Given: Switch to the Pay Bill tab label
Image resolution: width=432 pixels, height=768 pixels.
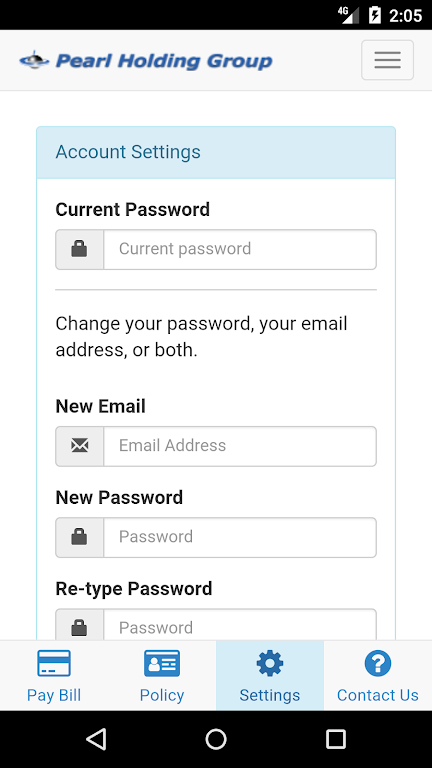Looking at the screenshot, I should coord(54,695).
